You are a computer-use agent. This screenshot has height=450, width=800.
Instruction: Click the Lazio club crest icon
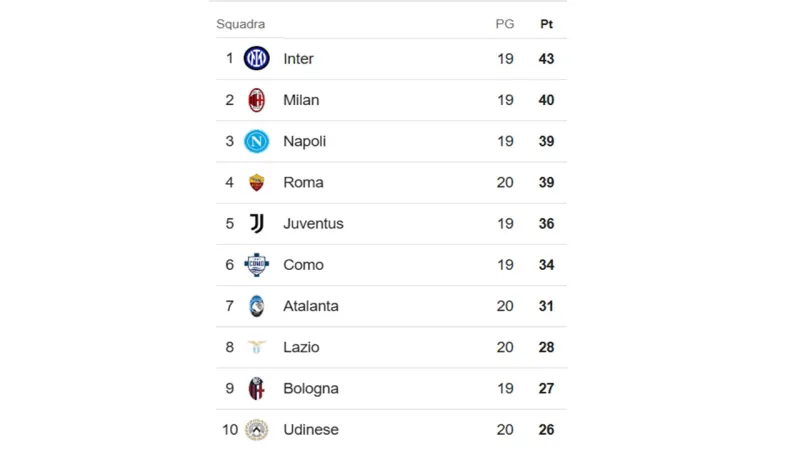[x=257, y=347]
